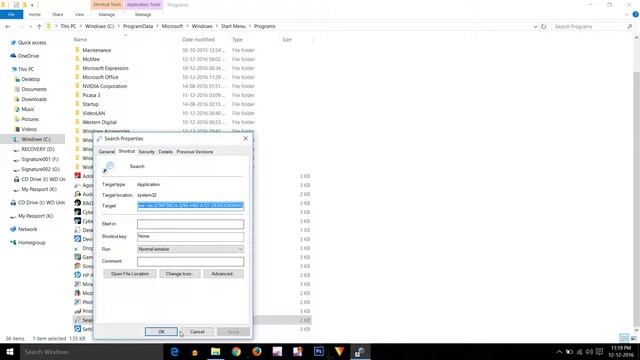Select Windows (C:) drive in sidebar

[36, 139]
